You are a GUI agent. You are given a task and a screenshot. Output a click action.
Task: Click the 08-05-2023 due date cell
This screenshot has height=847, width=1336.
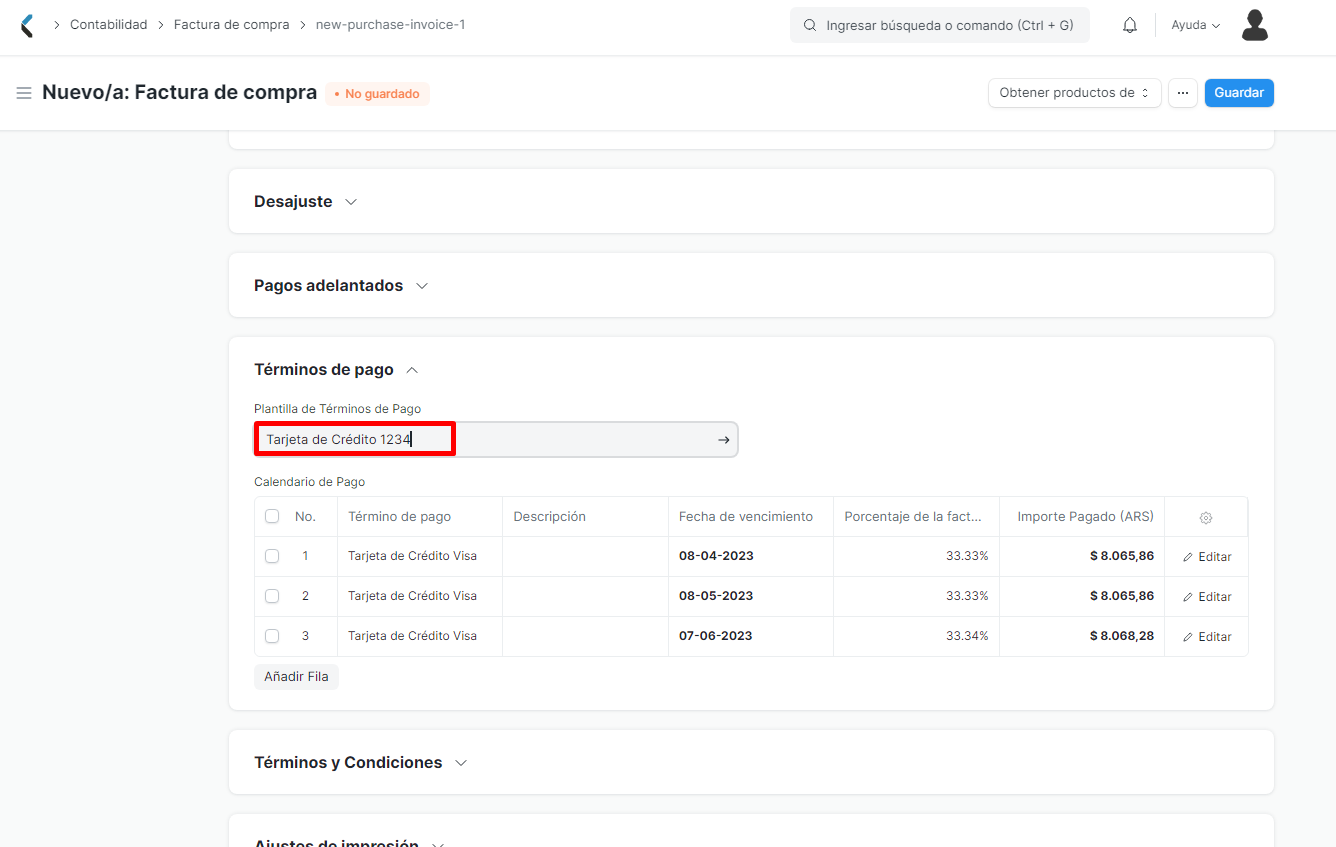click(x=751, y=596)
